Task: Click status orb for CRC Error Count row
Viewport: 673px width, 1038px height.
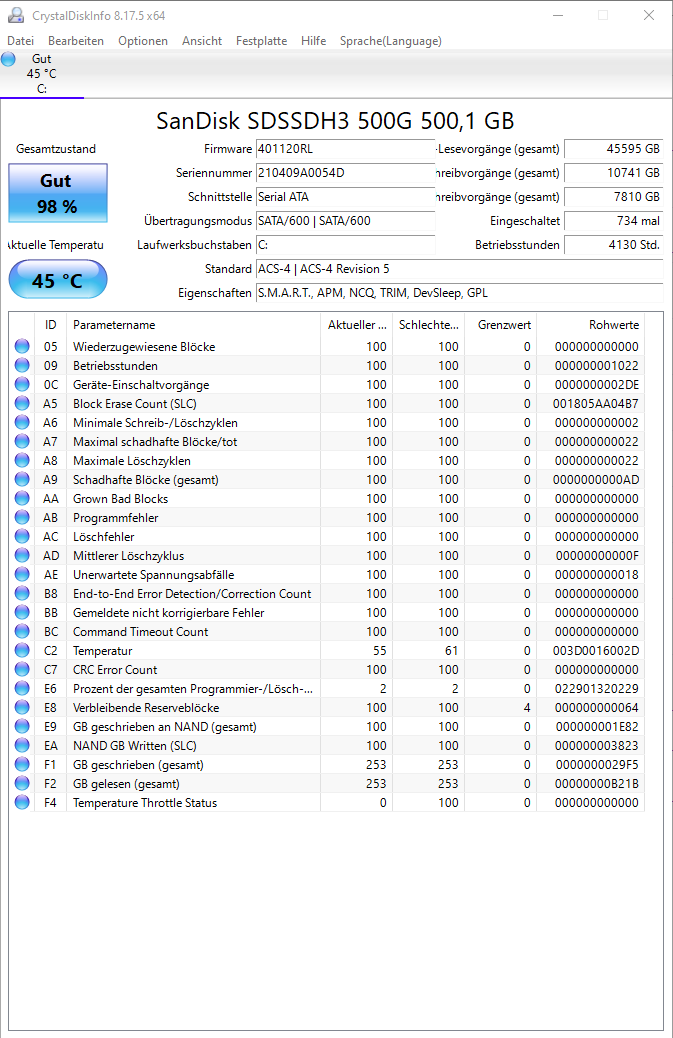Action: pyautogui.click(x=22, y=669)
